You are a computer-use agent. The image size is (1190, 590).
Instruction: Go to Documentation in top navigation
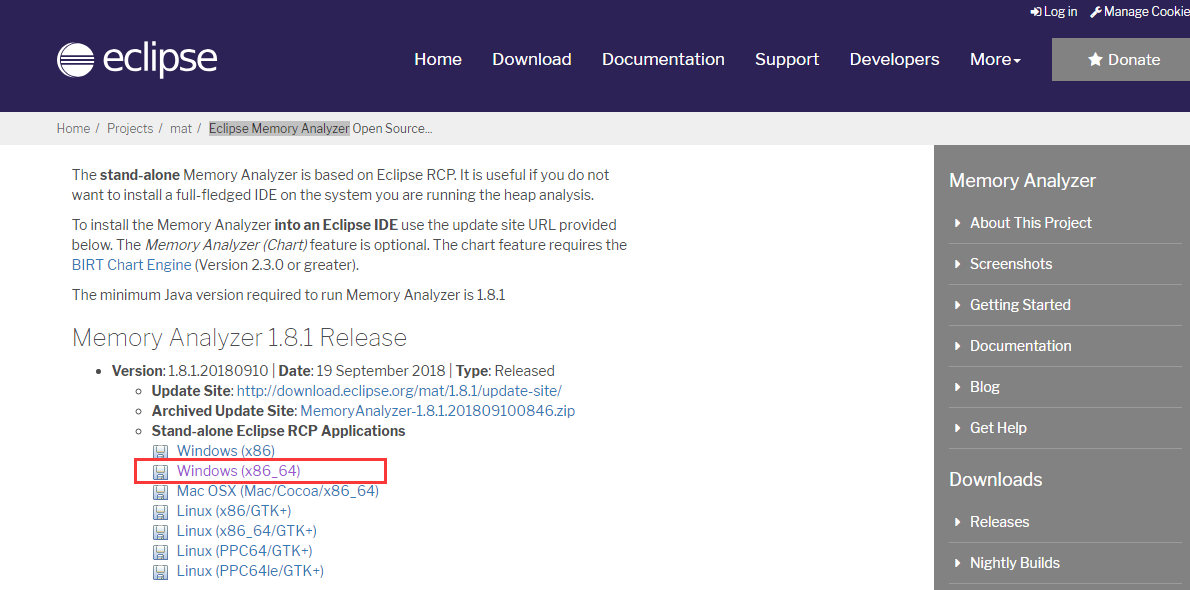click(663, 59)
